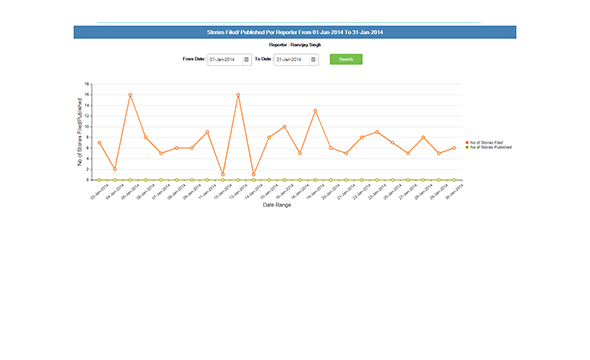Click the Reporter name text below the header

[295, 45]
